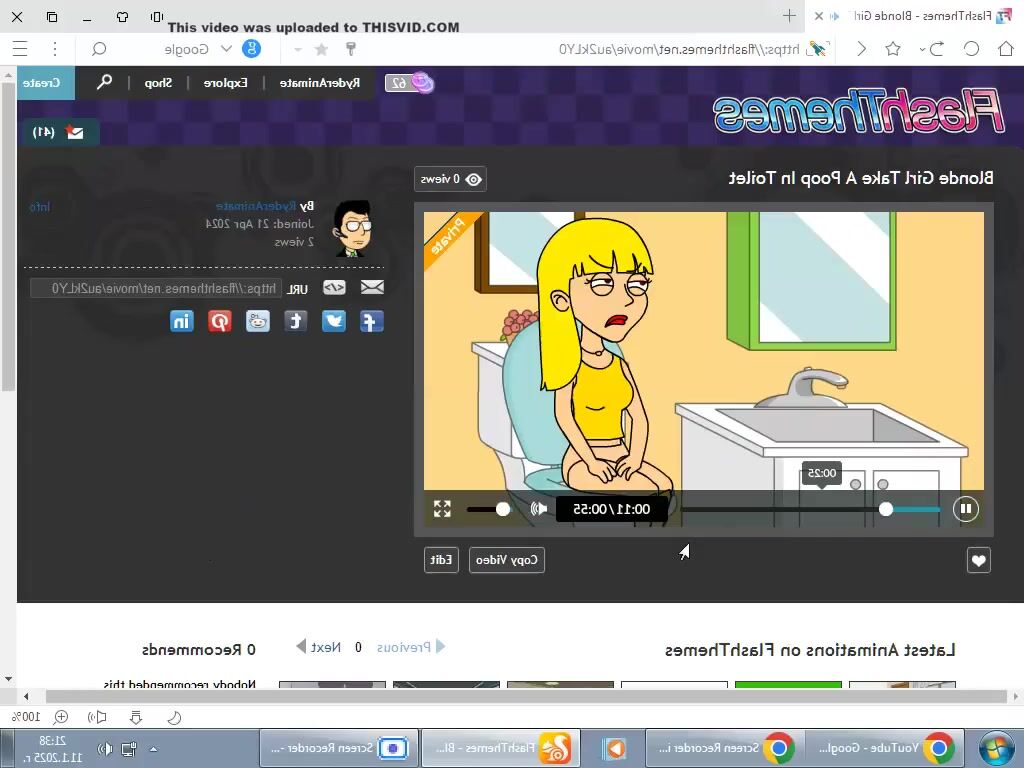Open the RyderAnimate author profile link
Viewport: 1024px width, 768px height.
[256, 206]
